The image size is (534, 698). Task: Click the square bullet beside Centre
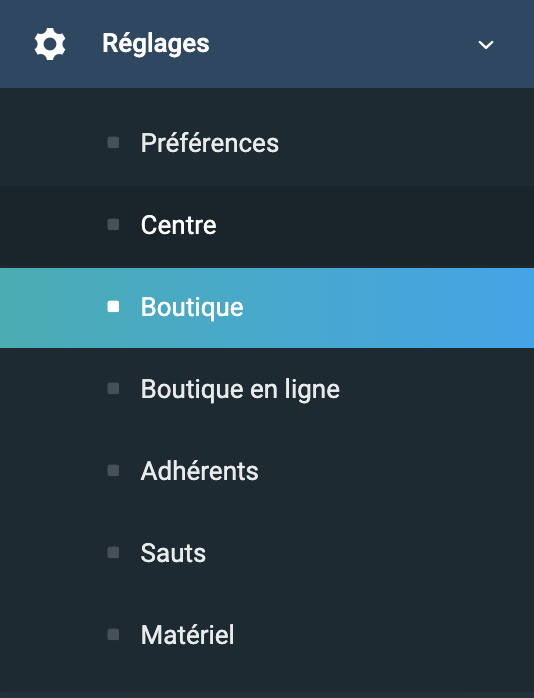pos(113,224)
